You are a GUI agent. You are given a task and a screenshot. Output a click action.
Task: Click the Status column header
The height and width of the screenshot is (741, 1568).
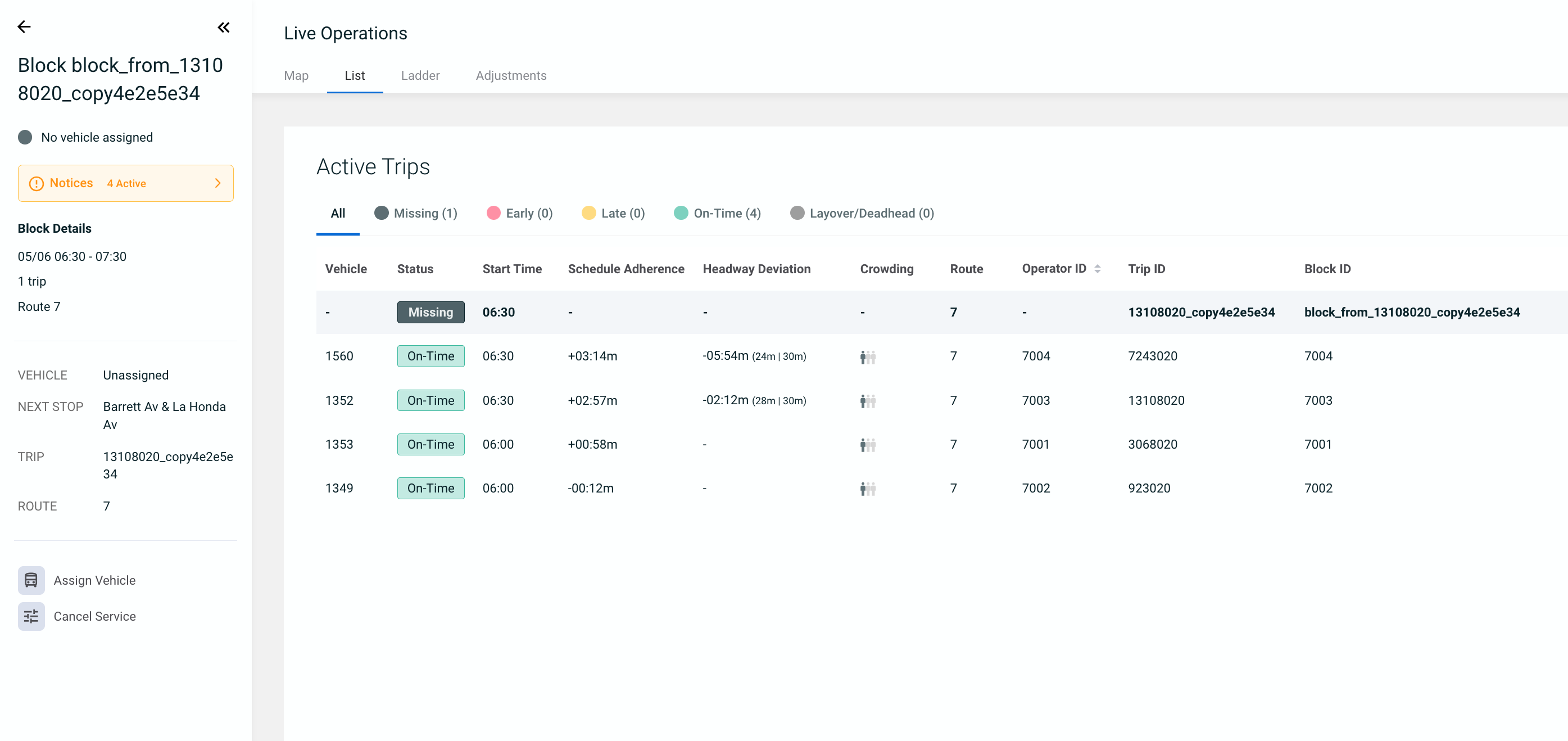pyautogui.click(x=415, y=269)
